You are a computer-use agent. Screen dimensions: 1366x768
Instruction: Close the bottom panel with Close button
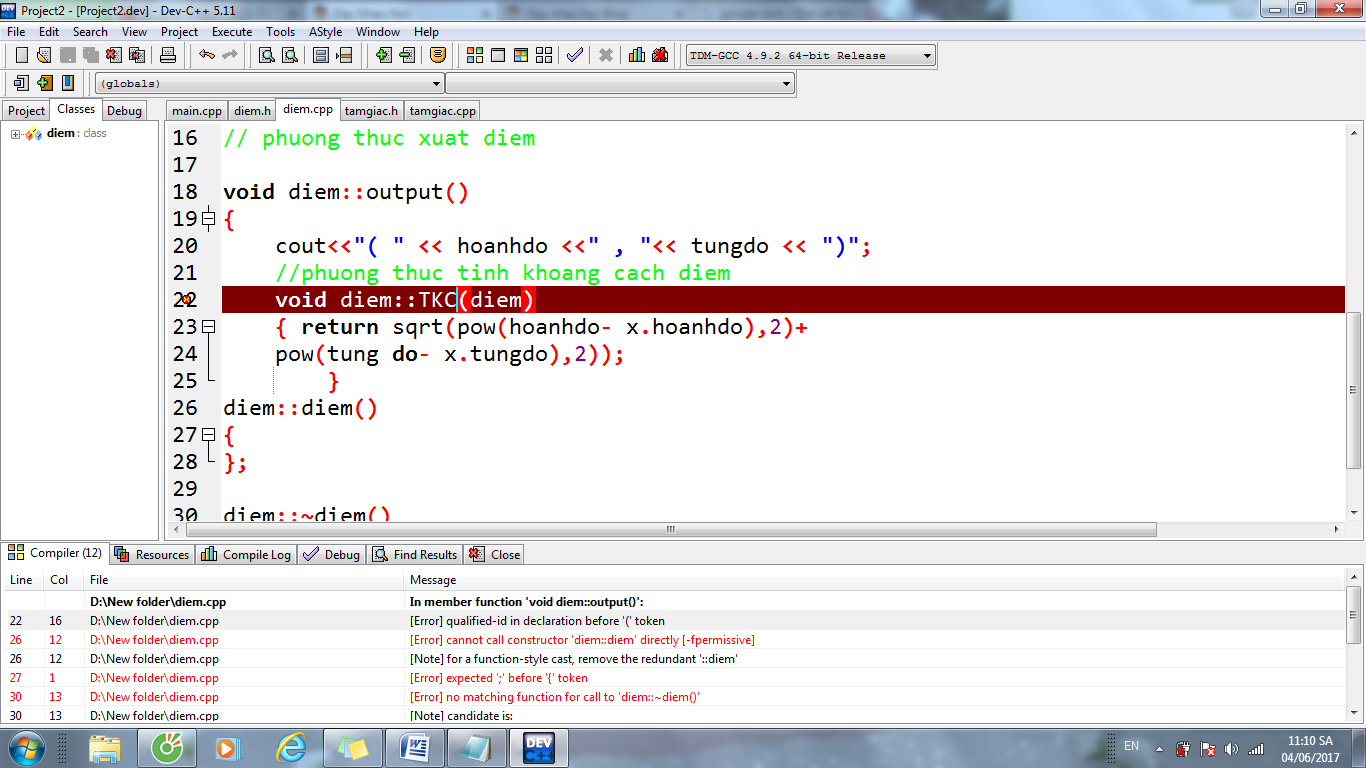coord(495,554)
